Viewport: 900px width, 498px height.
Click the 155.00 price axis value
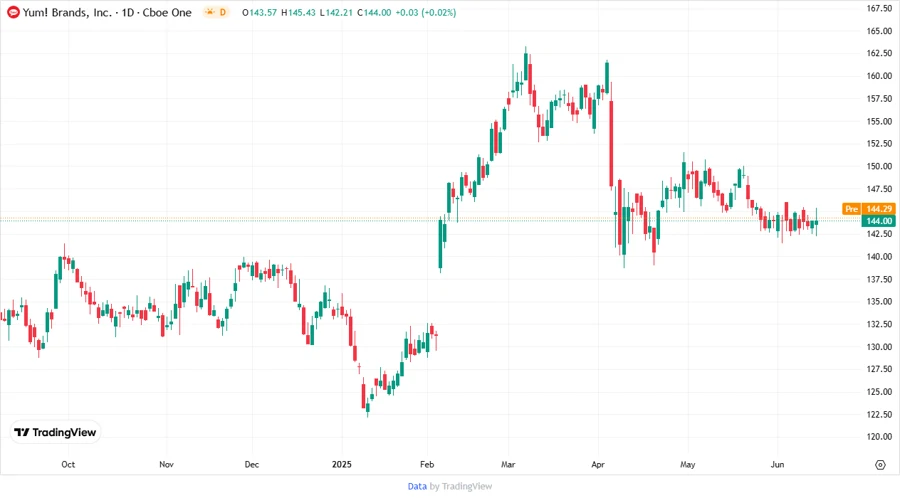coord(879,121)
